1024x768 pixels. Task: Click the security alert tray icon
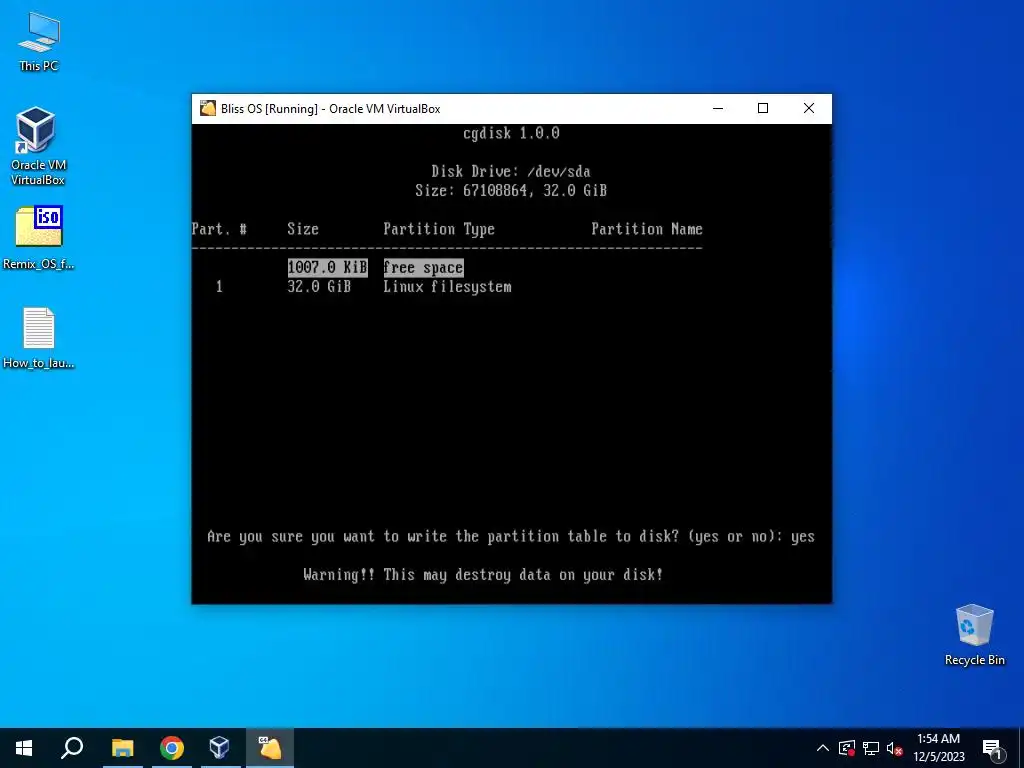coord(847,748)
